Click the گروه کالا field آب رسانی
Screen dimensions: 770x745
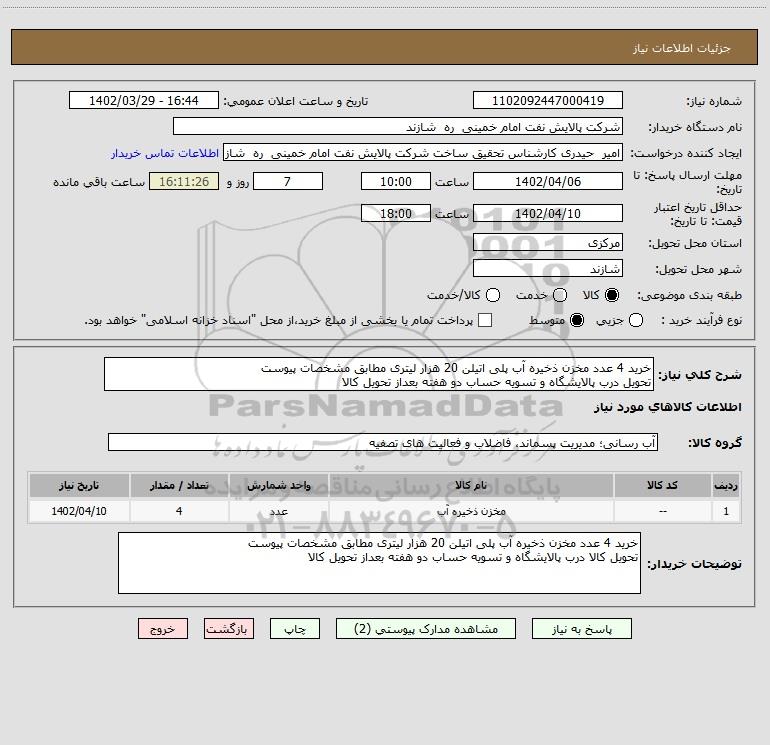tap(383, 442)
